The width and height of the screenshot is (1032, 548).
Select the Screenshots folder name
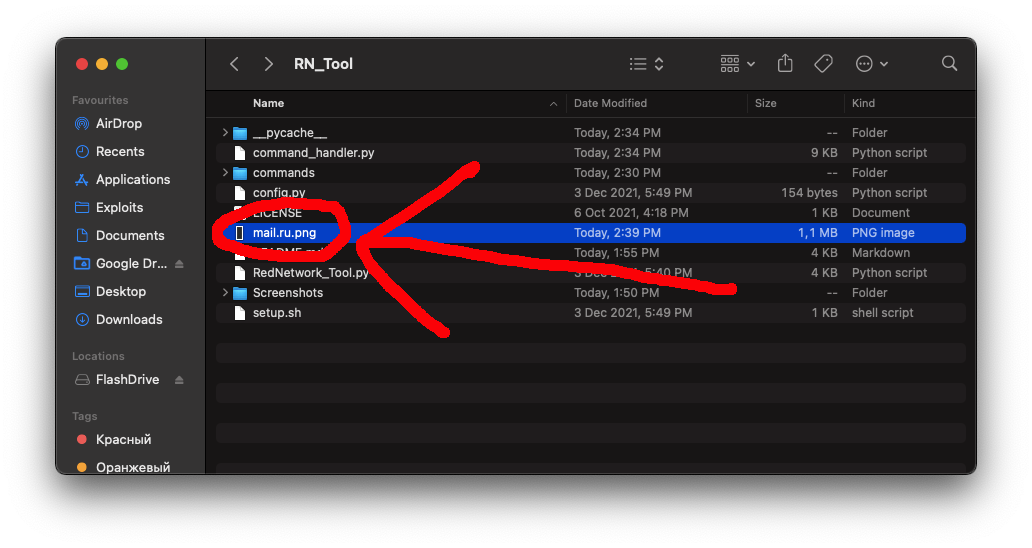(288, 293)
